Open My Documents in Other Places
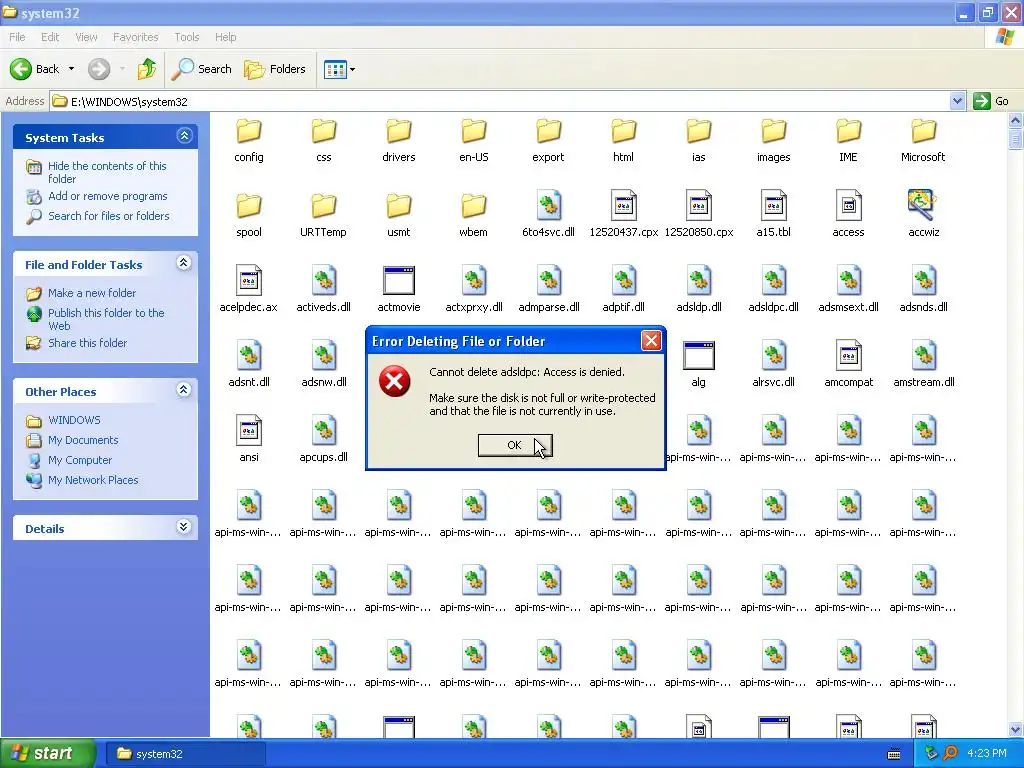This screenshot has width=1024, height=768. point(83,440)
